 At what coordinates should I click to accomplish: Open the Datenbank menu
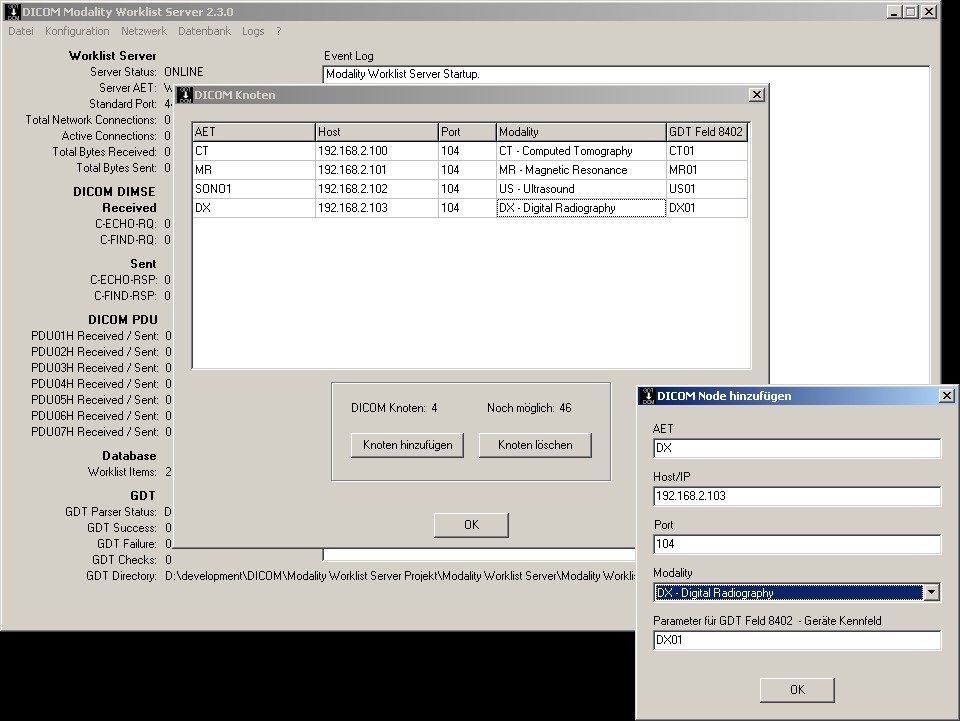click(x=204, y=31)
